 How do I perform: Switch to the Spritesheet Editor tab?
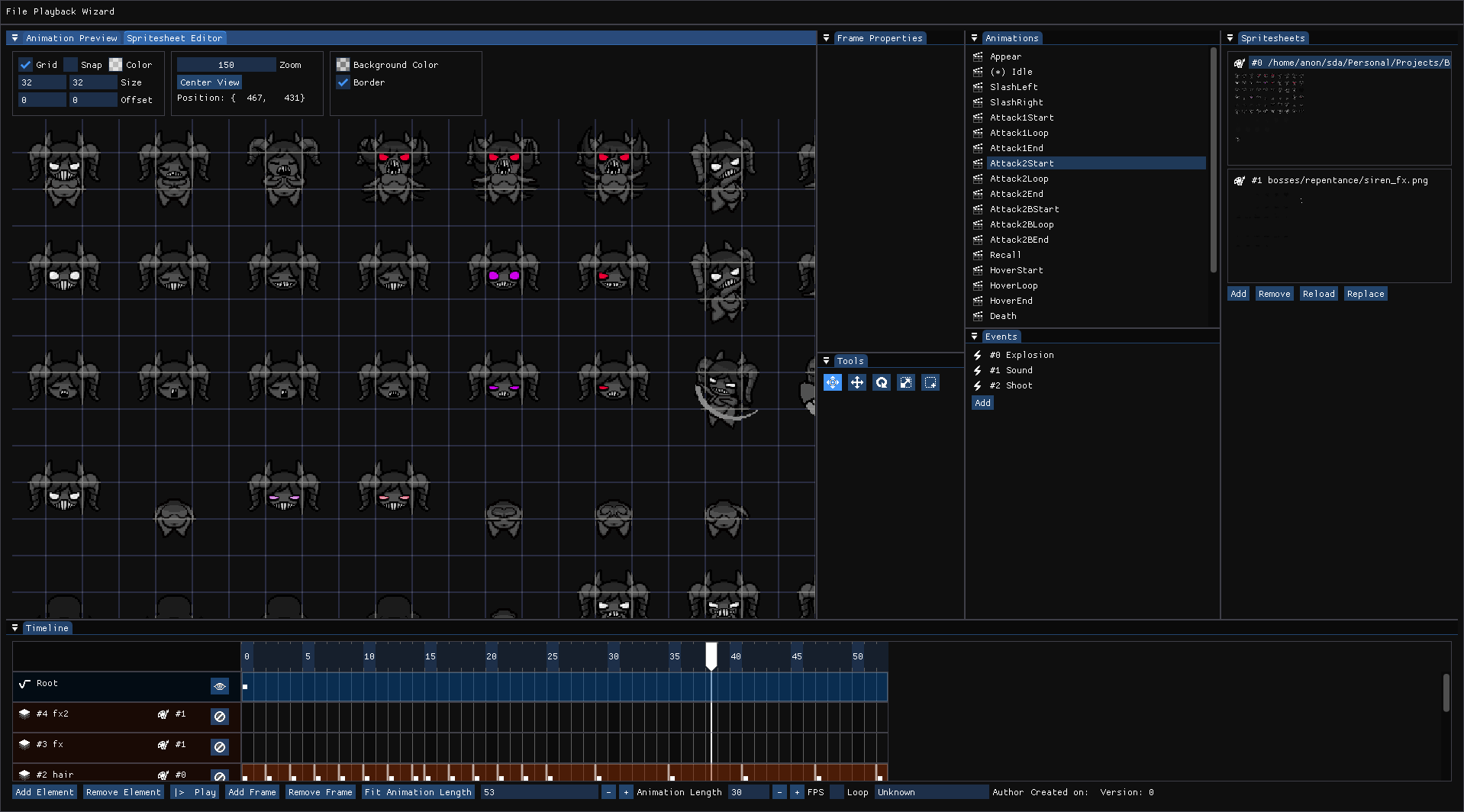[x=174, y=38]
